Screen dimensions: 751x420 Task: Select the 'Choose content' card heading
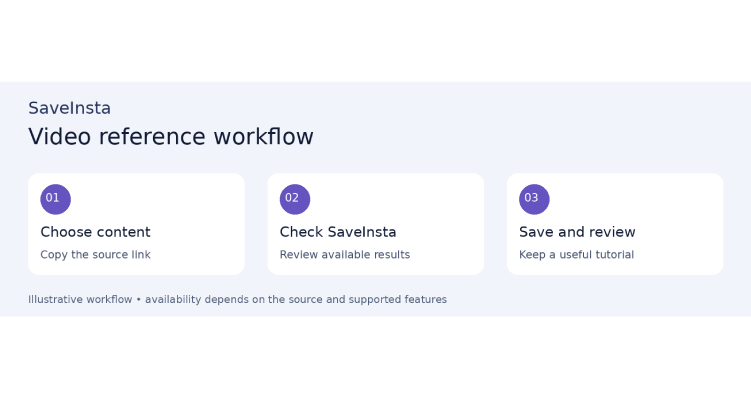tap(95, 232)
